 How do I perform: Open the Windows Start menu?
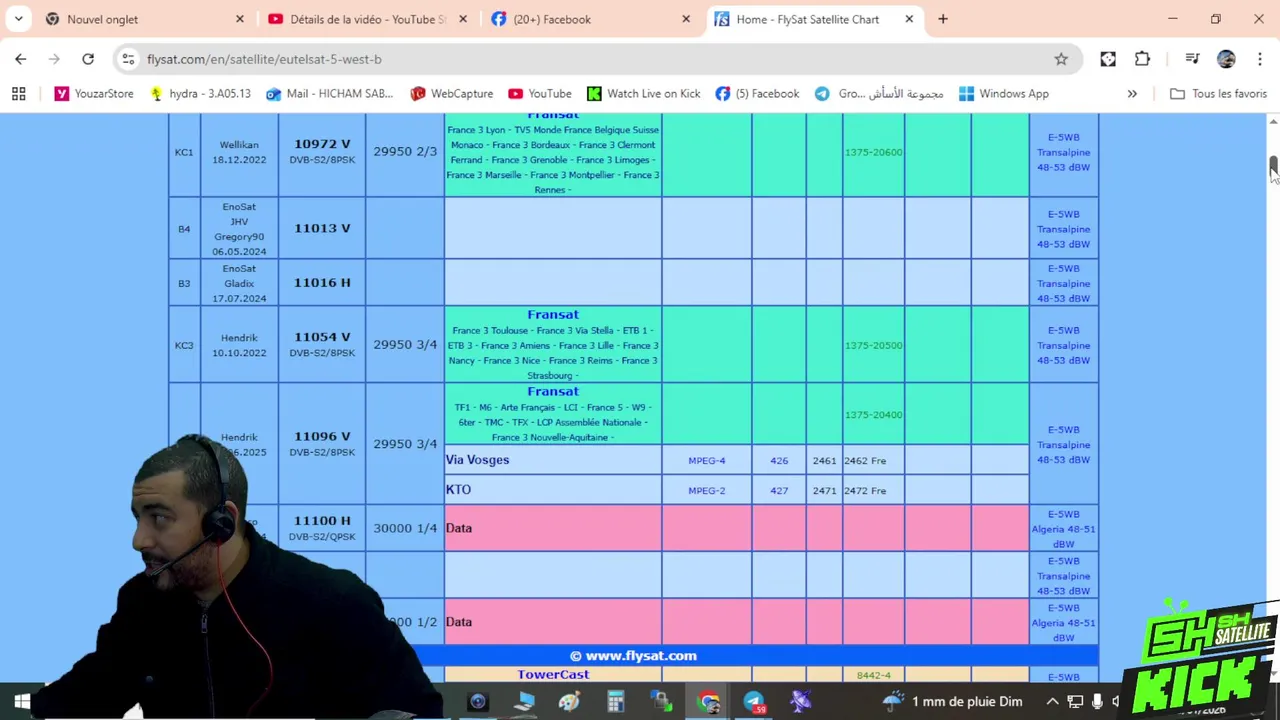click(21, 702)
